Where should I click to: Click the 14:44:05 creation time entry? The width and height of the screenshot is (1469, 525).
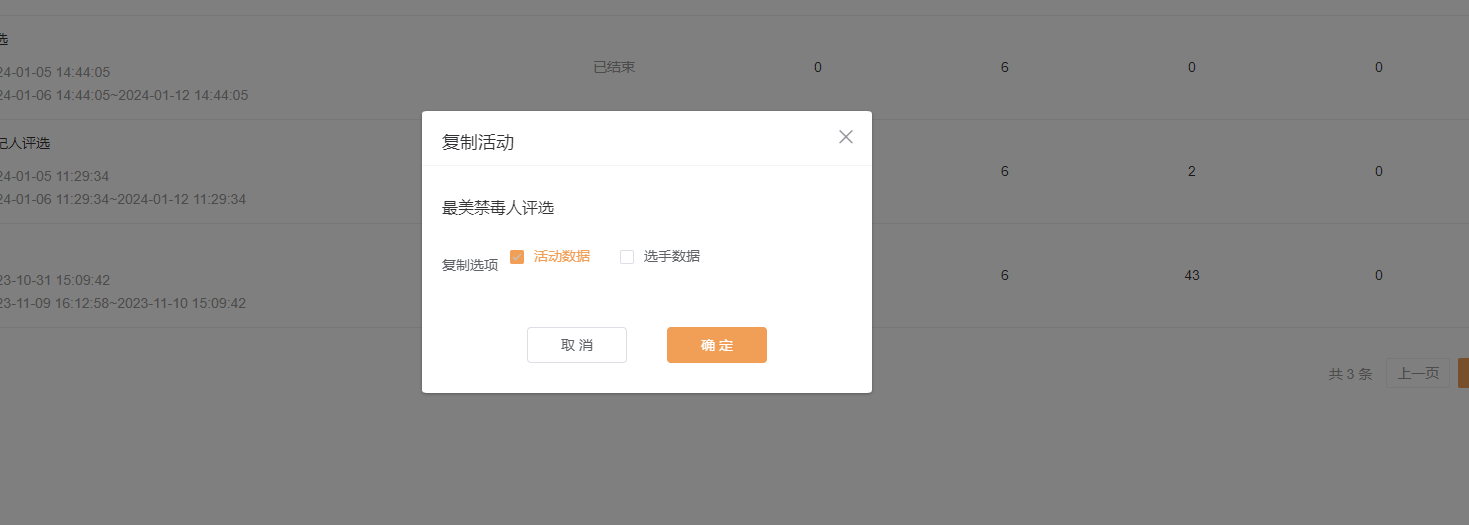click(x=55, y=72)
